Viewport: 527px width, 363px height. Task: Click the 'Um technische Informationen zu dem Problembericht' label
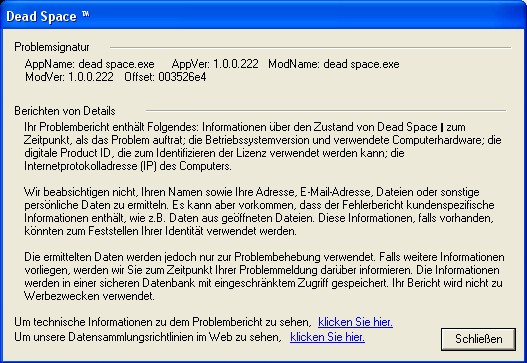point(163,322)
